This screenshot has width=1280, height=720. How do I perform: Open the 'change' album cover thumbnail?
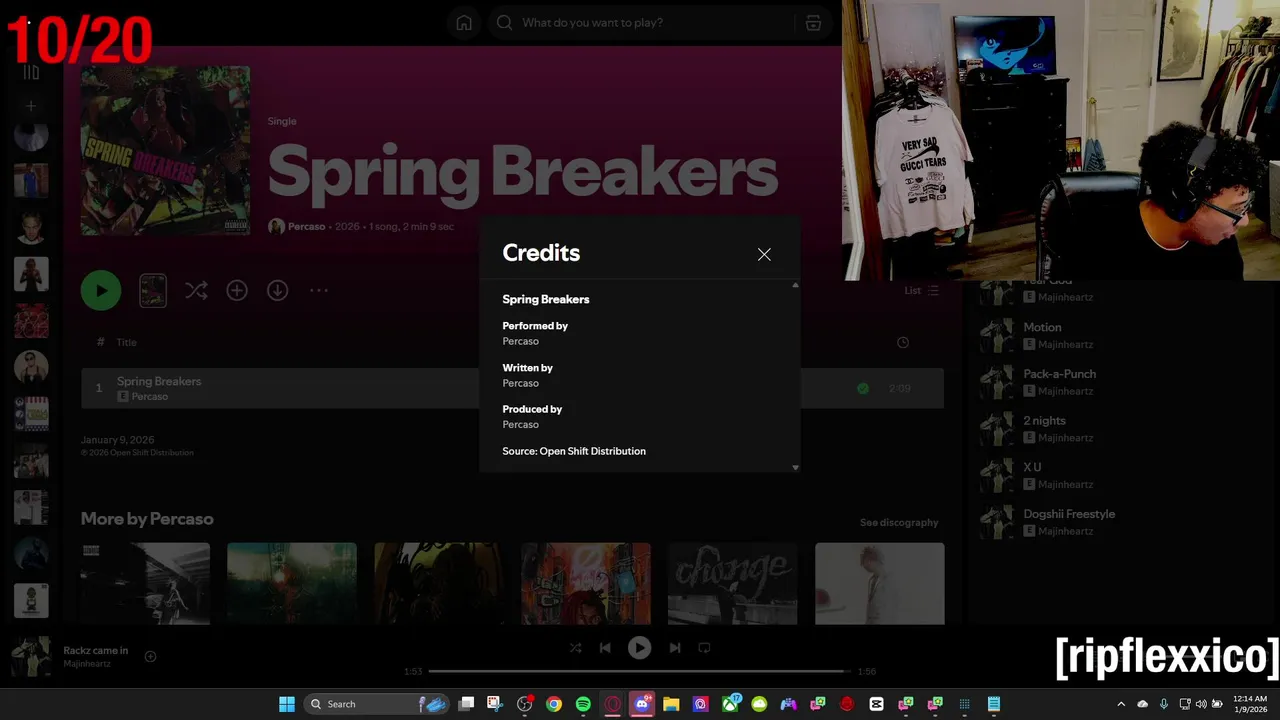[x=732, y=584]
